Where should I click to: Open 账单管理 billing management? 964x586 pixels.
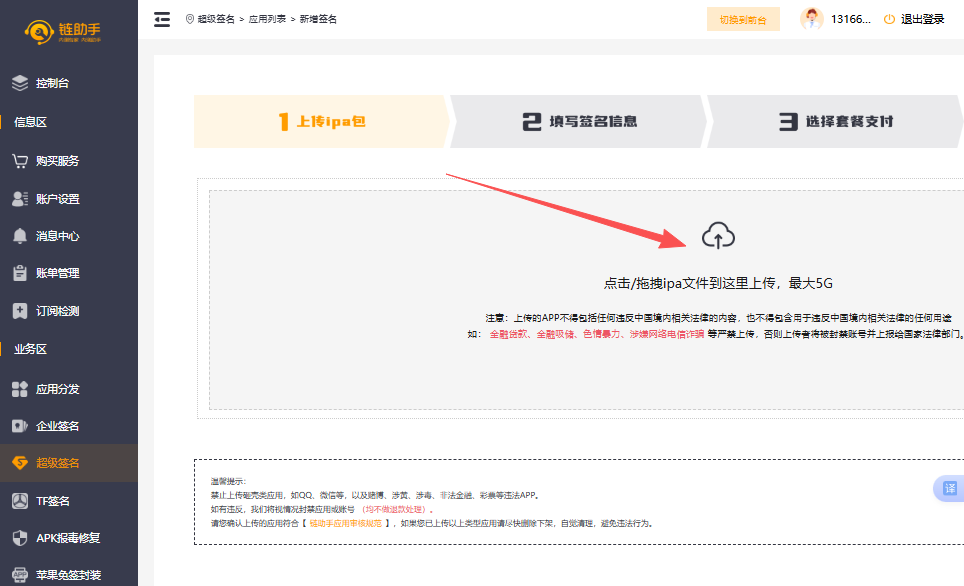[x=57, y=273]
